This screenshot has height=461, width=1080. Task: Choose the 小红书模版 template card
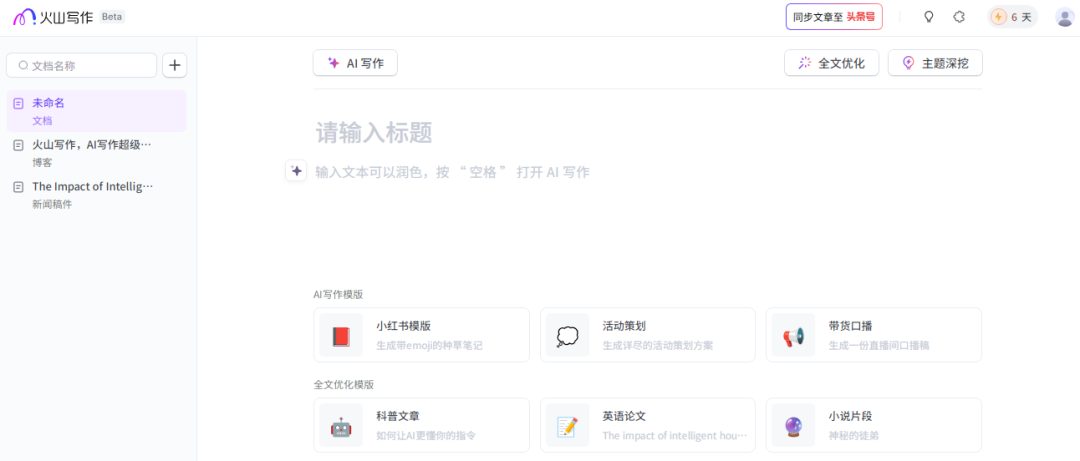(x=422, y=335)
